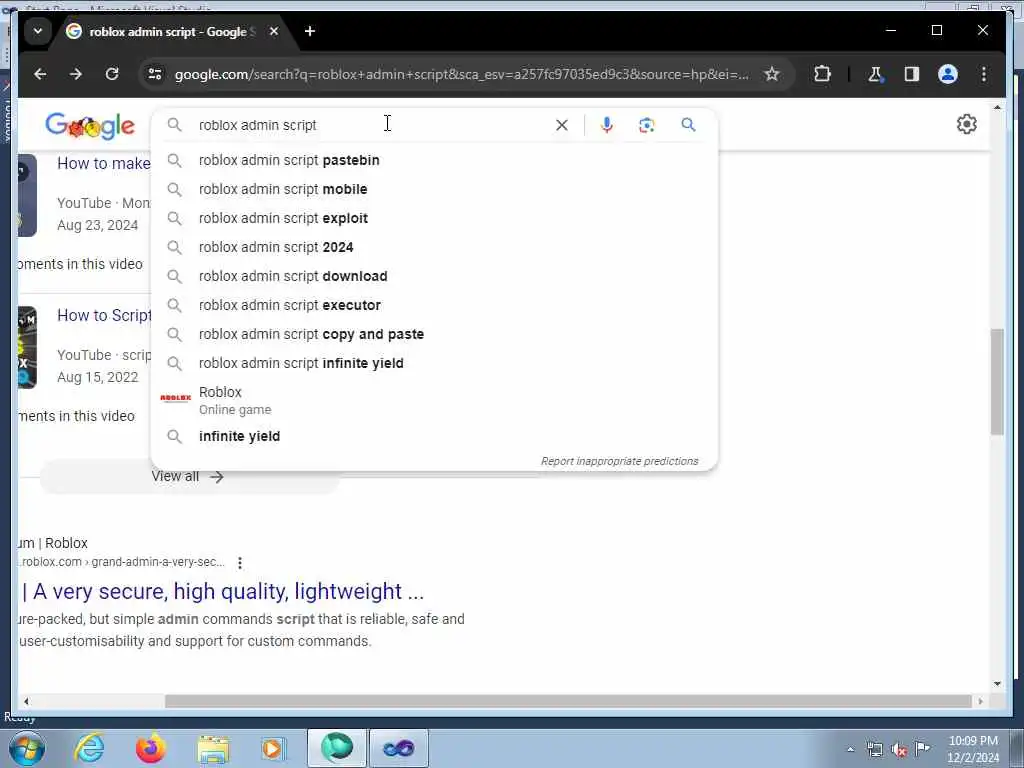
Task: Choose suggestion roblox admin script copy and paste
Action: pos(434,334)
